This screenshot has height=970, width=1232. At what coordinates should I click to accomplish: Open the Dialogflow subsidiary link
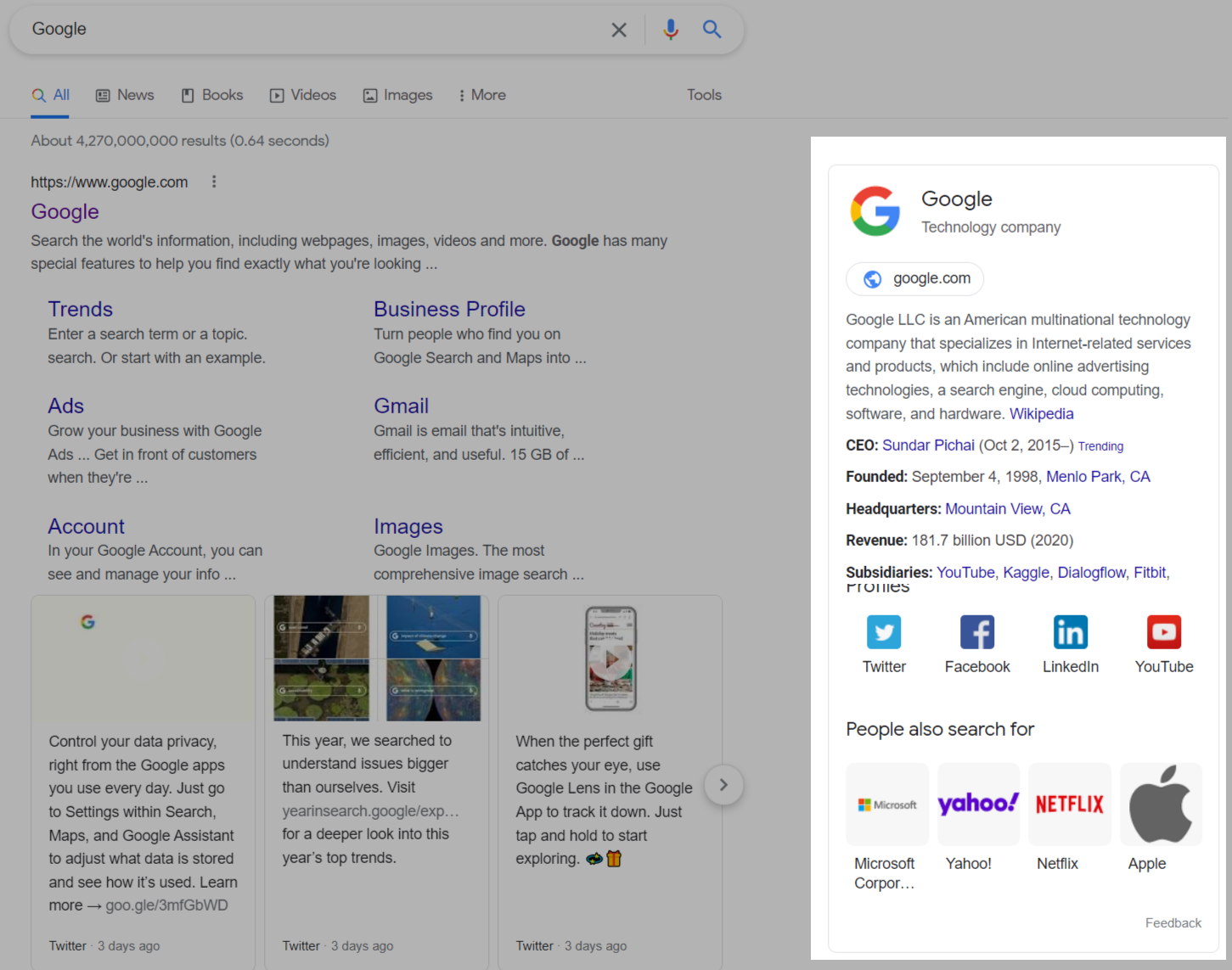click(x=1092, y=573)
